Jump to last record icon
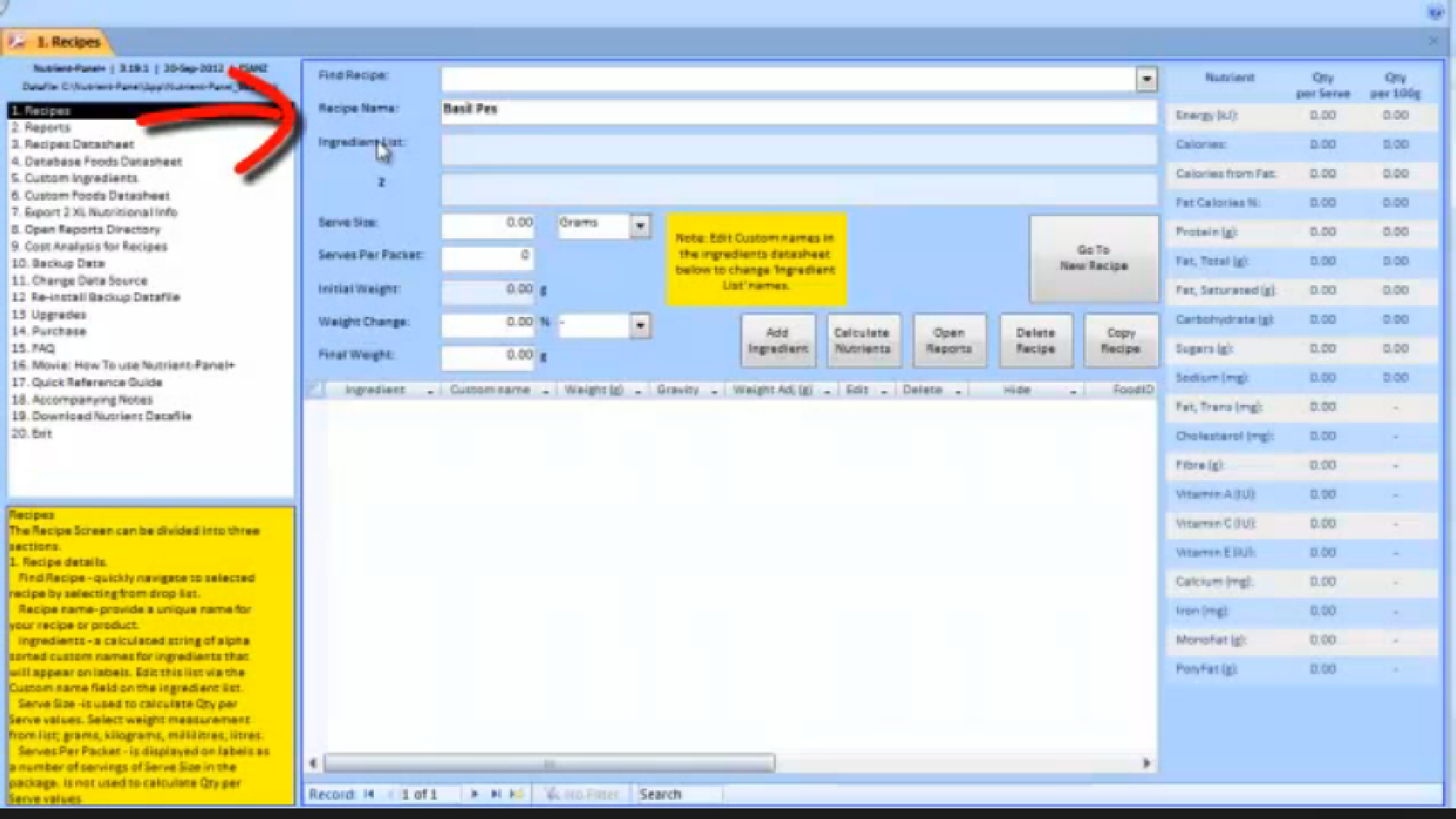 (496, 794)
